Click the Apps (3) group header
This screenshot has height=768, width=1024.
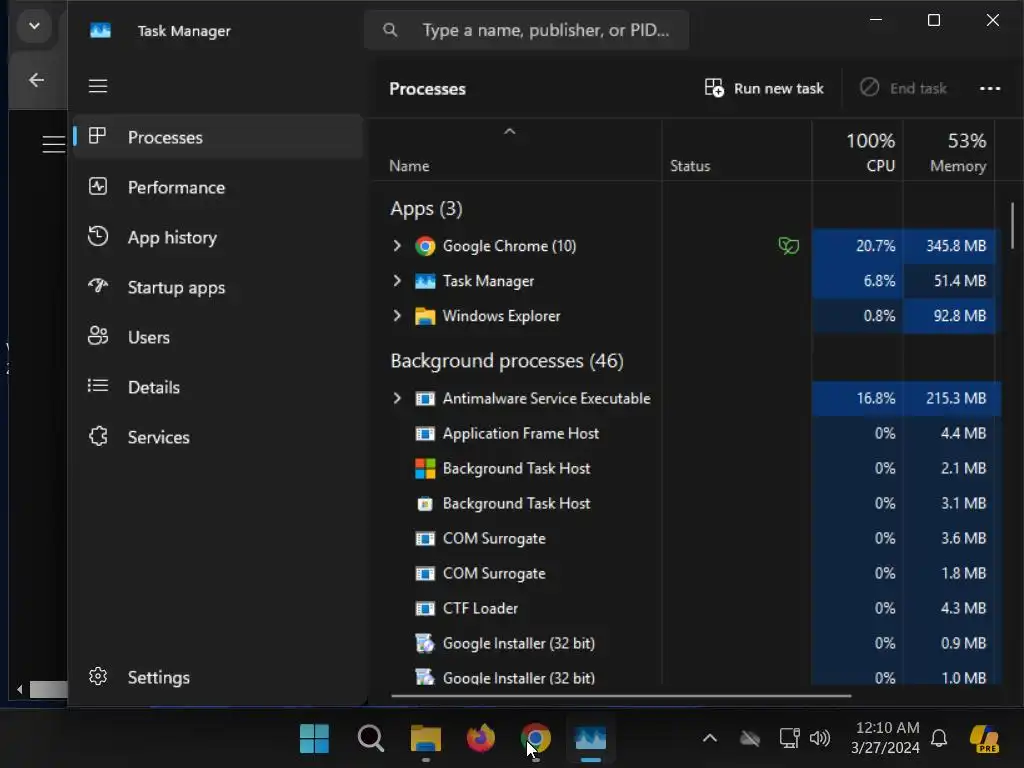[426, 208]
